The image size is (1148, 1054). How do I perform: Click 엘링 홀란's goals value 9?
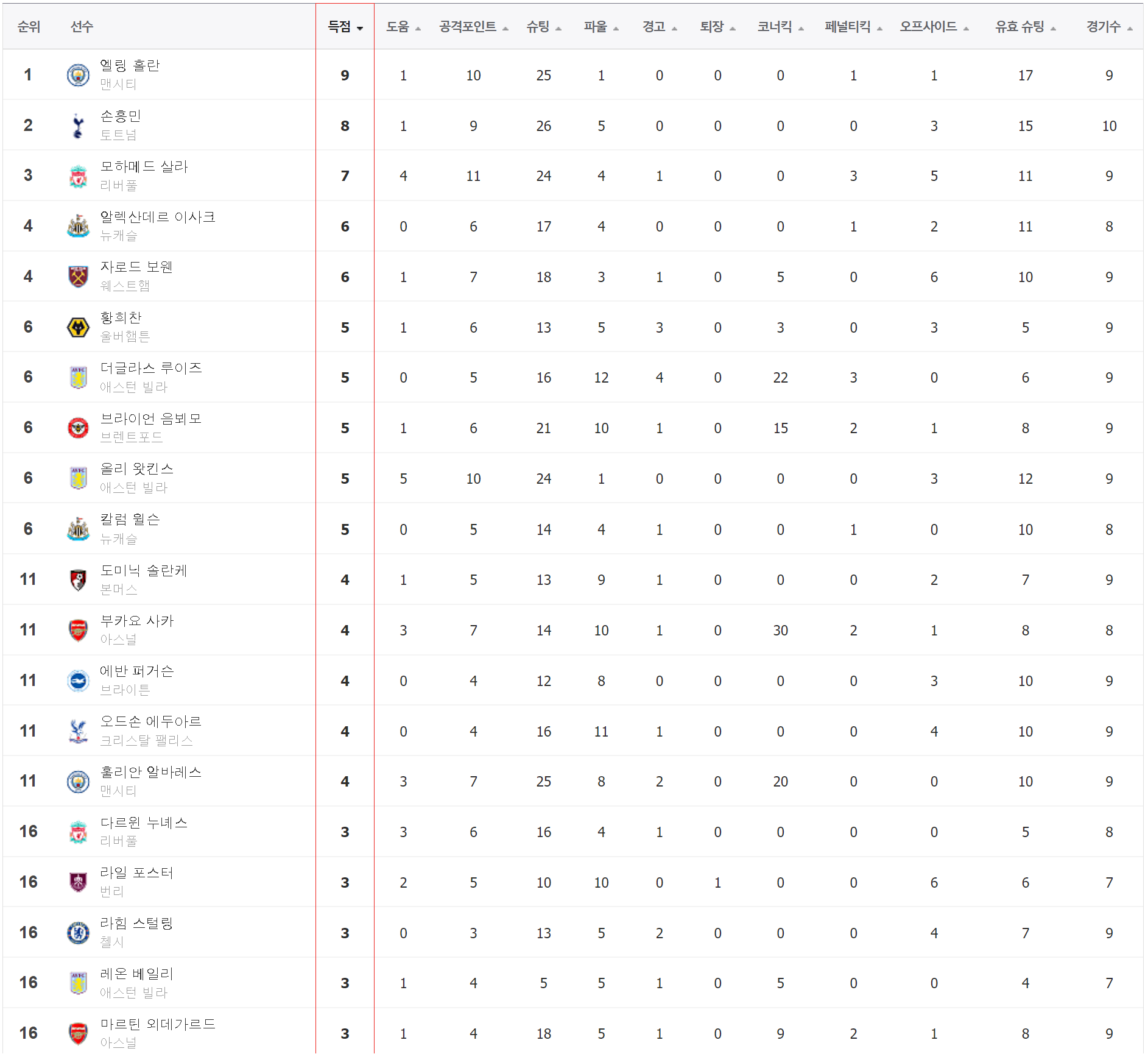click(345, 76)
